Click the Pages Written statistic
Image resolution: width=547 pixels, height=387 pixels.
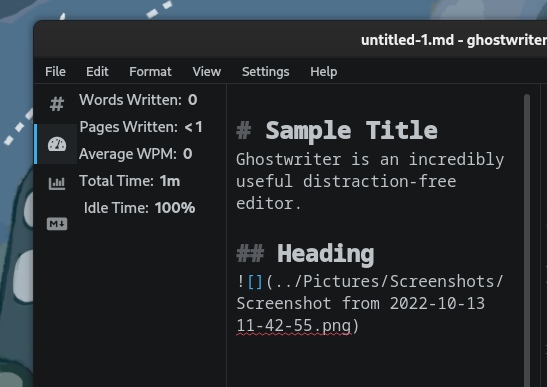(141, 127)
